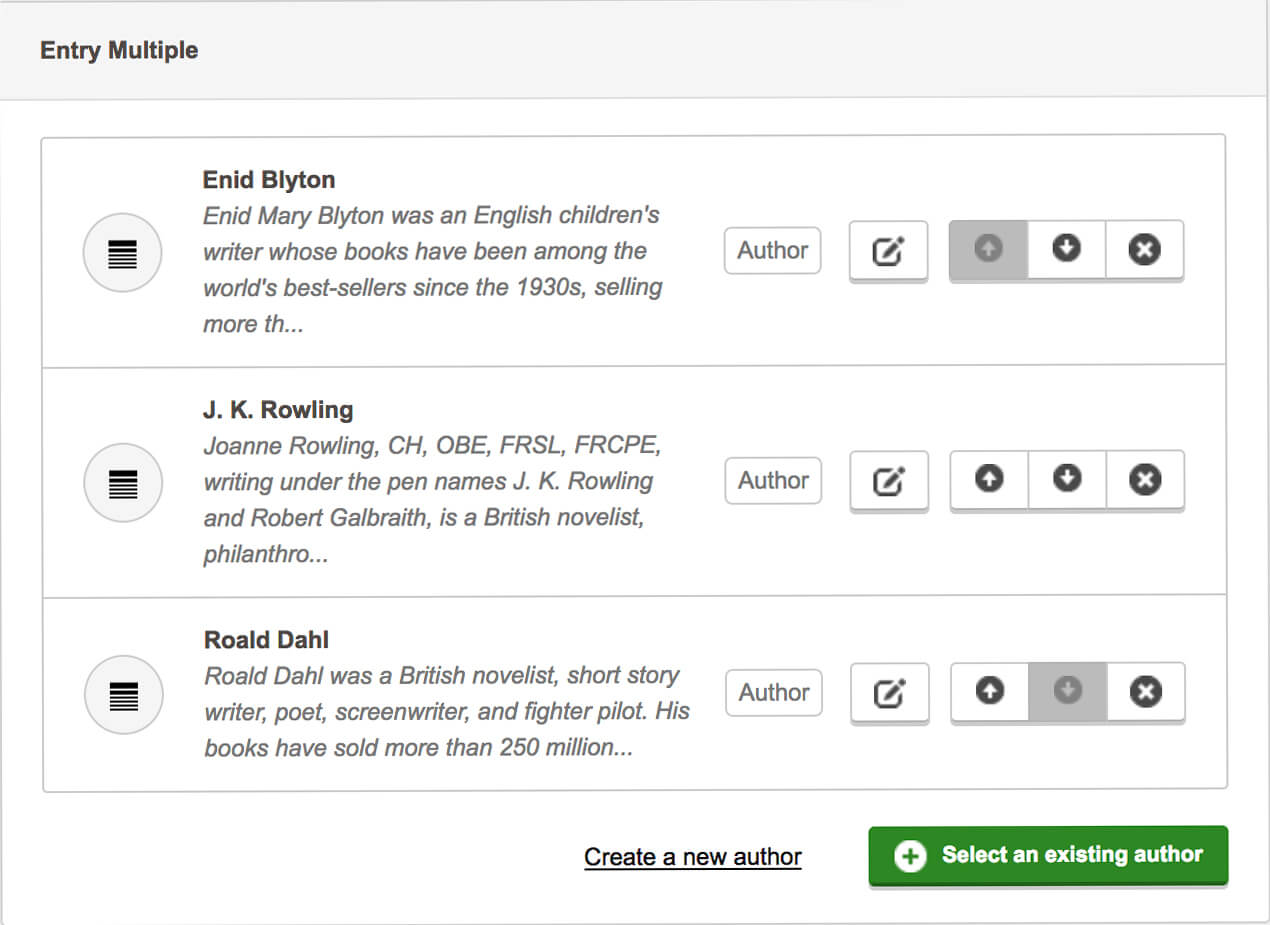Remove J. K. Rowling entry
Viewport: 1270px width, 925px height.
coord(1145,480)
